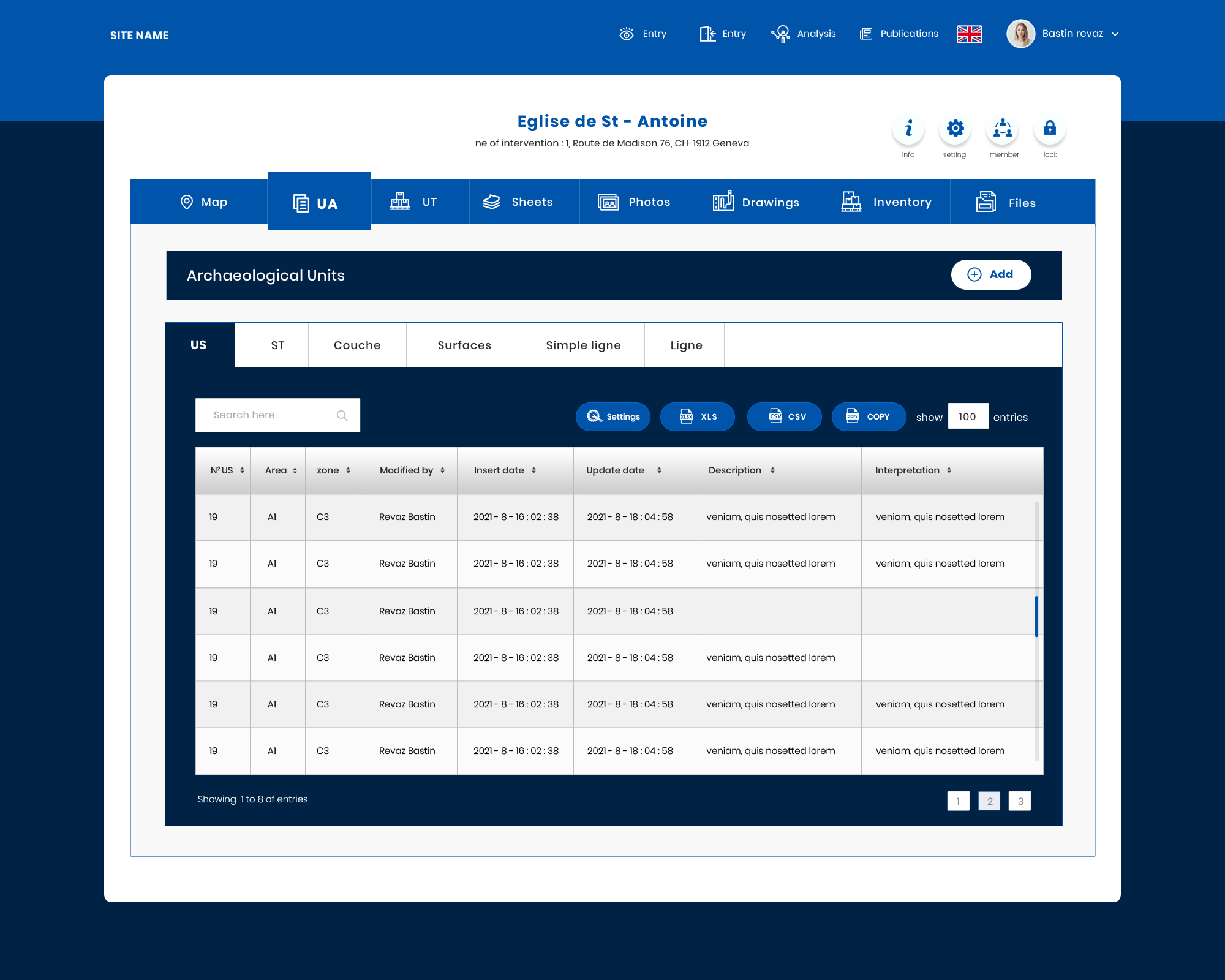Open the setting icon near the site title
Viewport: 1225px width, 980px height.
955,129
